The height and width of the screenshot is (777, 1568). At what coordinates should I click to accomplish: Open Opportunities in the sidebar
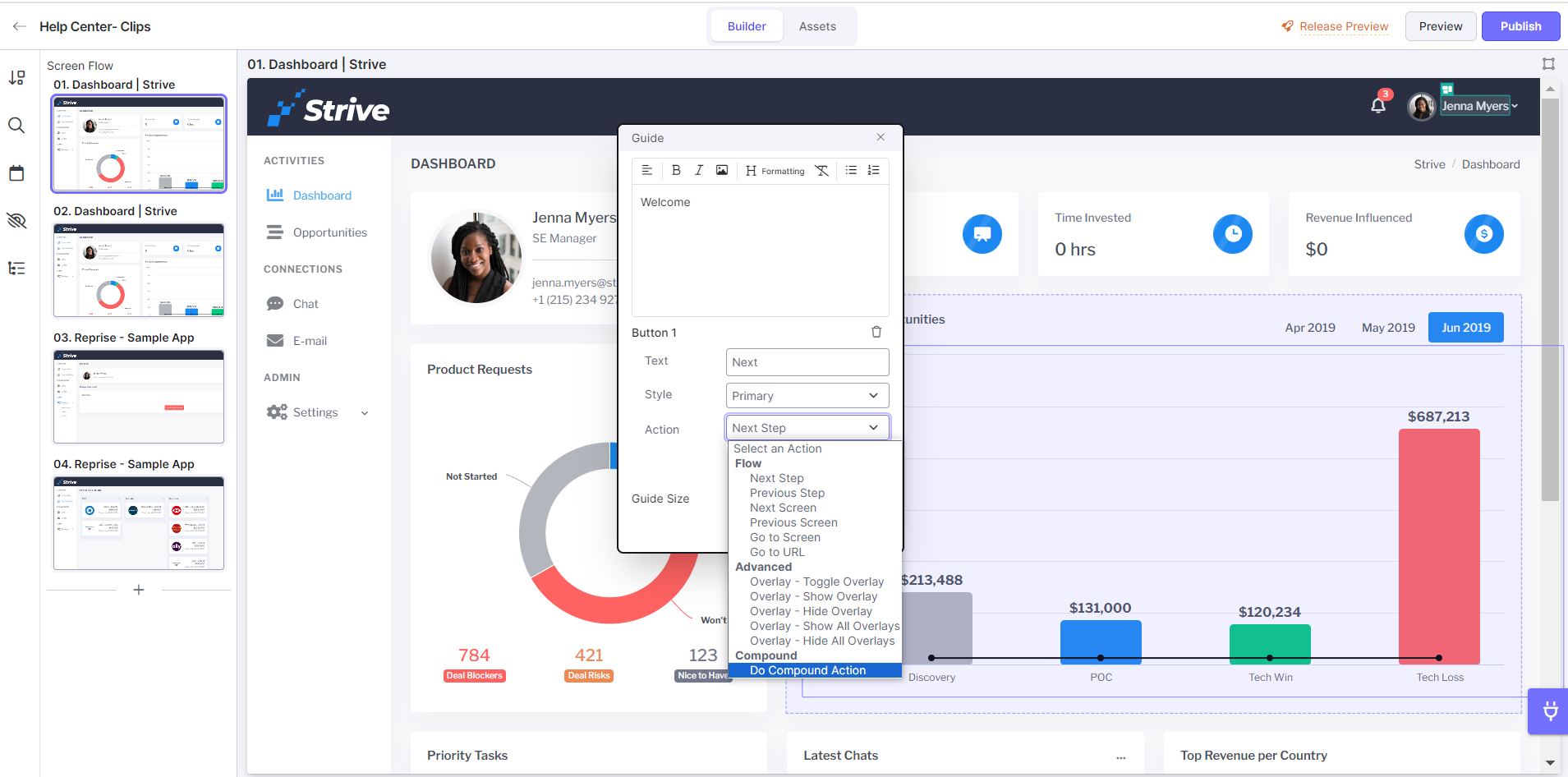pyautogui.click(x=319, y=232)
